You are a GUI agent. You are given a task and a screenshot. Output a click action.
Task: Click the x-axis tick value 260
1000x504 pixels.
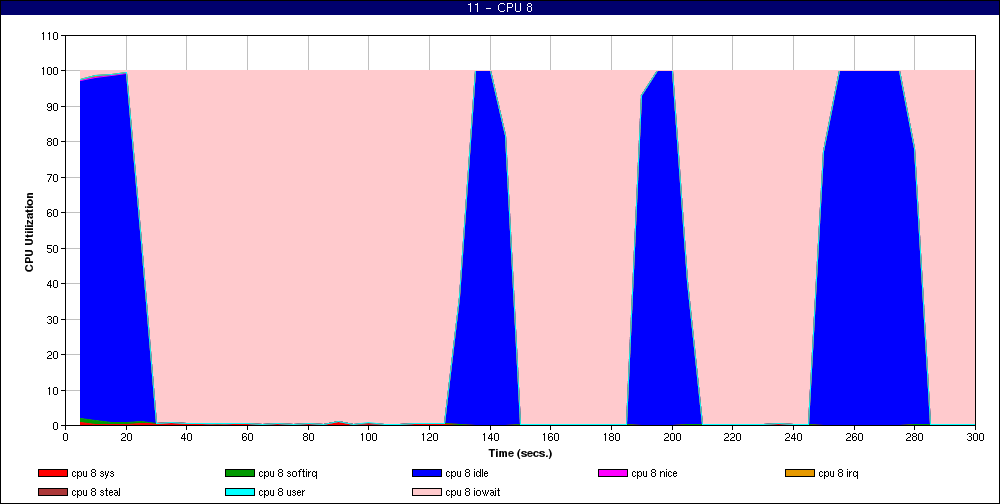pos(854,437)
